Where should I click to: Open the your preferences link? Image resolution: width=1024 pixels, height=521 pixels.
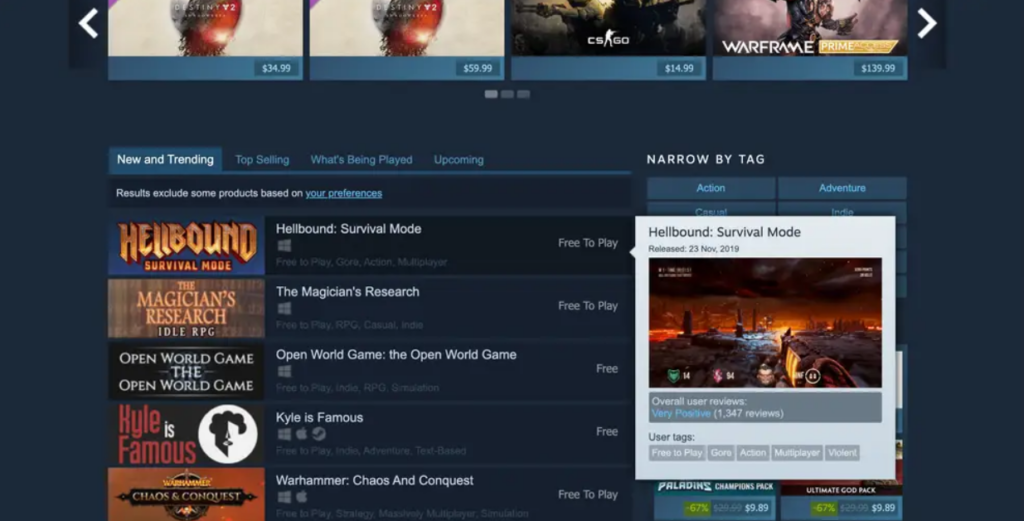[x=344, y=193]
